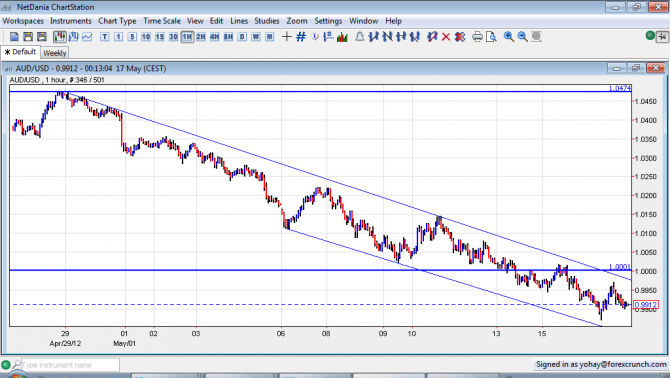Click the candlestick chart type icon
Viewport: 670px width, 378px height.
pyautogui.click(x=59, y=37)
